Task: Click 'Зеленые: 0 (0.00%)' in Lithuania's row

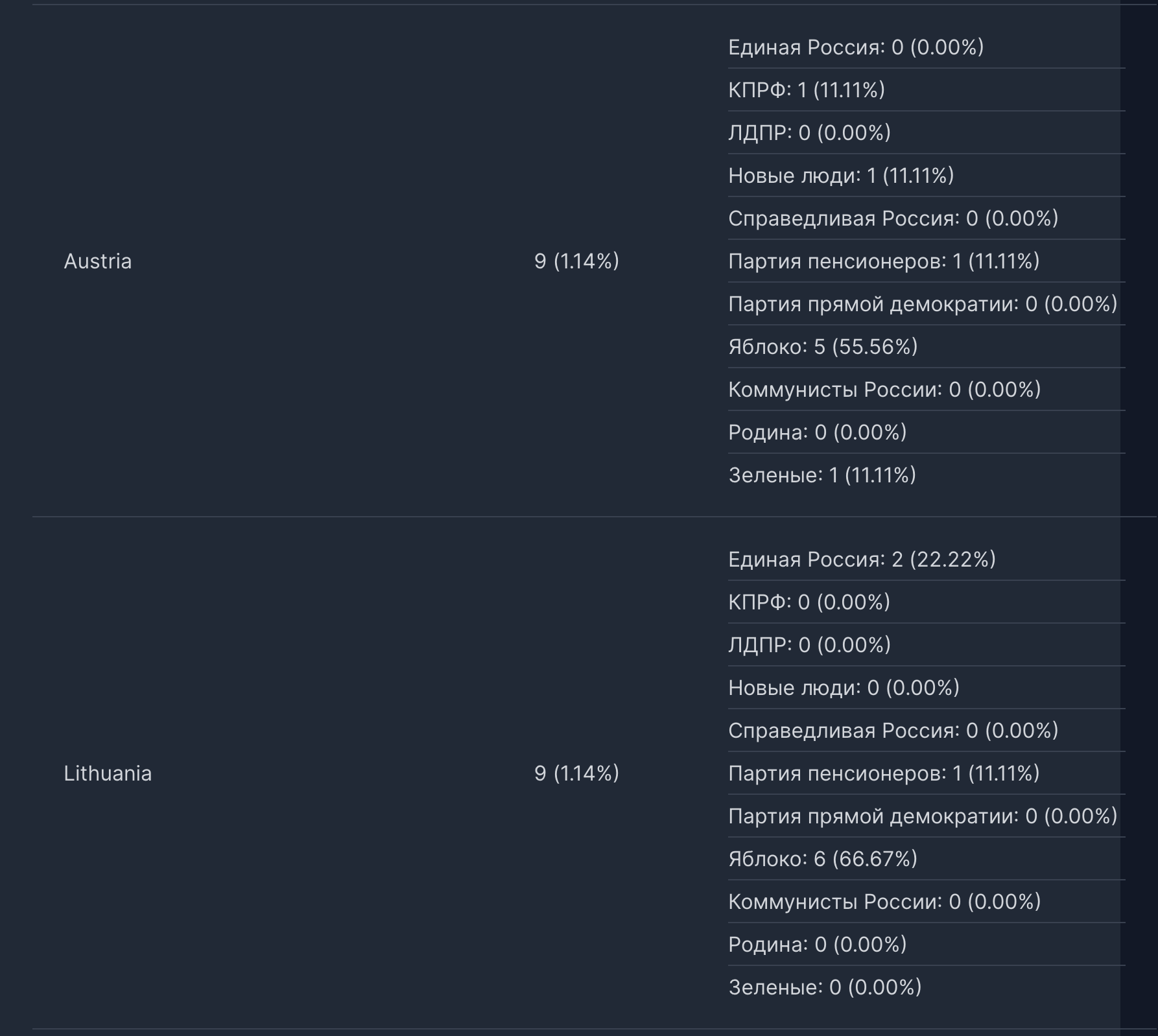Action: pyautogui.click(x=825, y=987)
